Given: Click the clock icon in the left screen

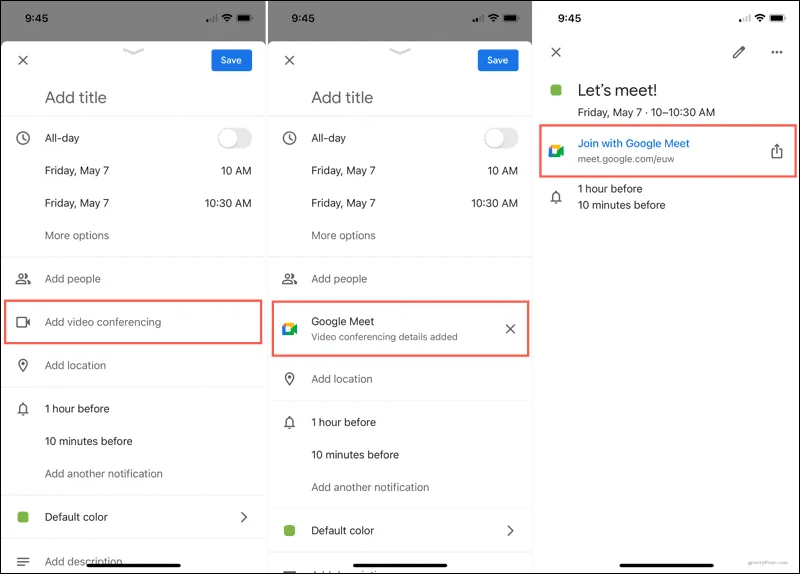Looking at the screenshot, I should (x=23, y=138).
